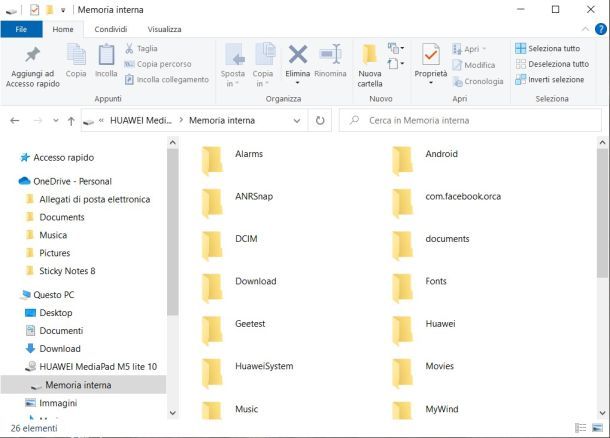Screen dimensions: 610x438
Task: Open the easy access dropdown in Nuovo group
Action: pyautogui.click(x=396, y=63)
